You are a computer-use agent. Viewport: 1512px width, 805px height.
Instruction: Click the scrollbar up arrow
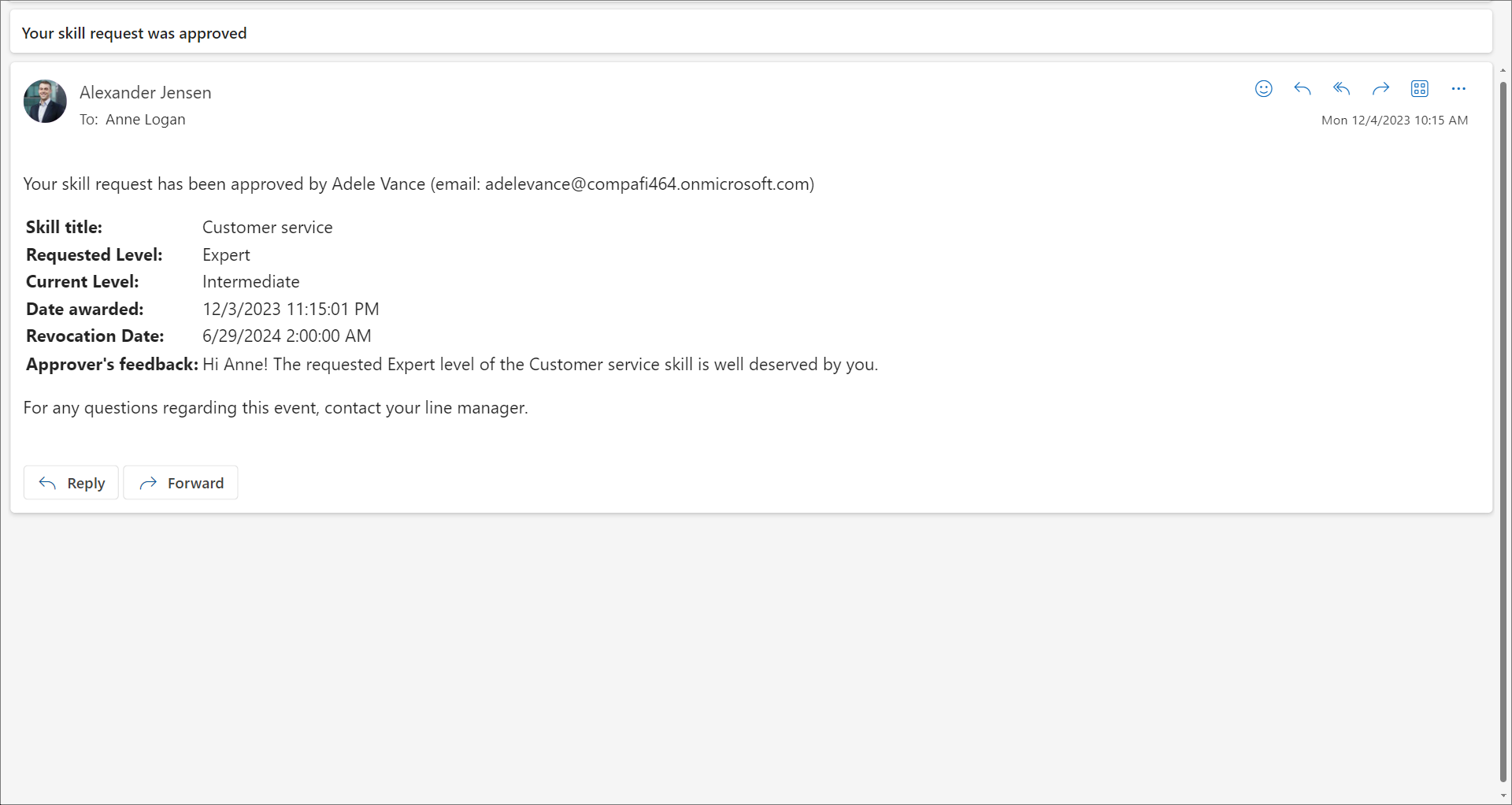tap(1503, 71)
